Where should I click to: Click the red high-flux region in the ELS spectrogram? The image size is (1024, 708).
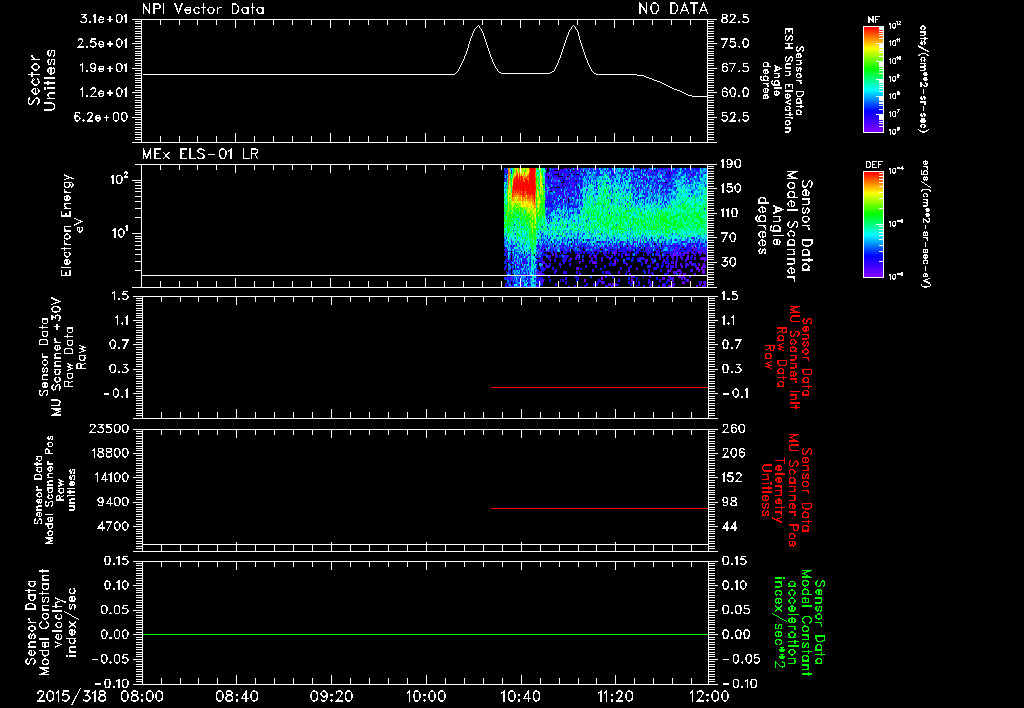click(524, 183)
